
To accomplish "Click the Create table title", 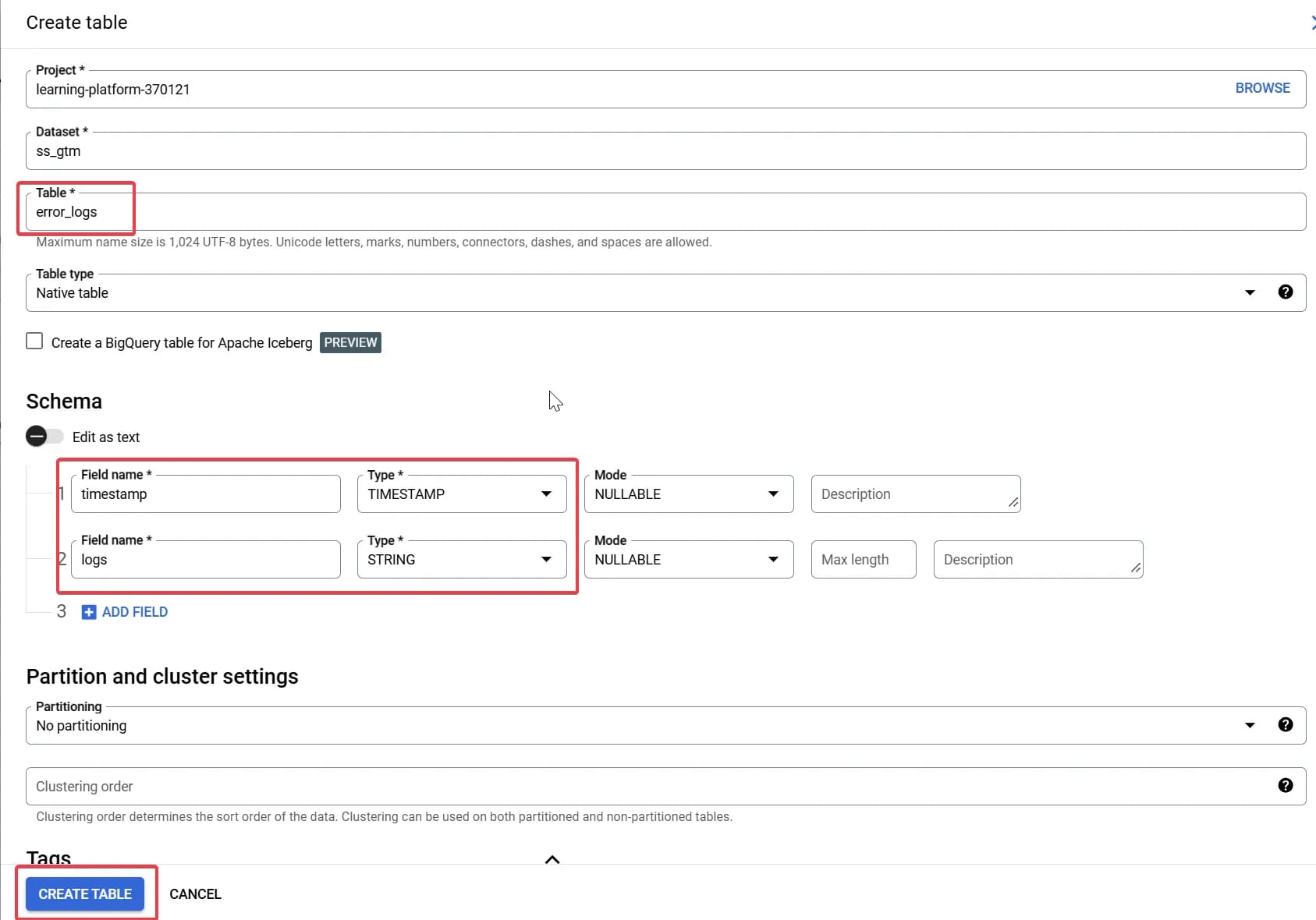I will (76, 23).
